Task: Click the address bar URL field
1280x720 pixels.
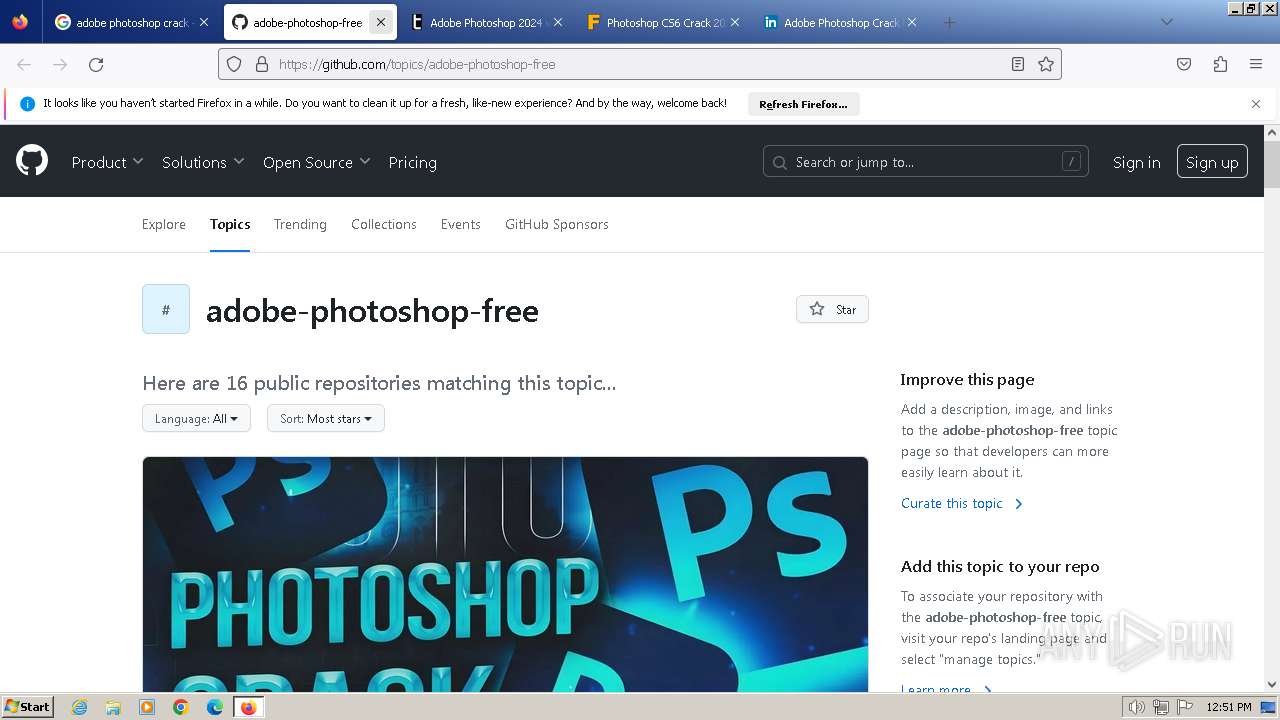Action: [640, 64]
